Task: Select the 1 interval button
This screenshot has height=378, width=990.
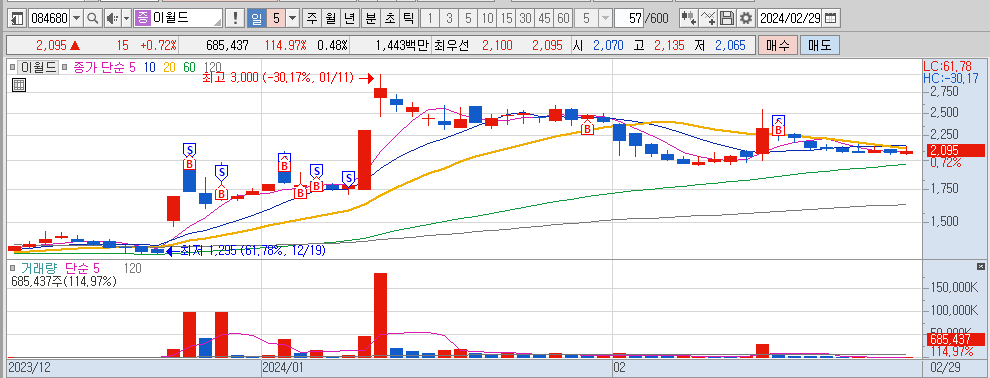Action: click(x=429, y=18)
